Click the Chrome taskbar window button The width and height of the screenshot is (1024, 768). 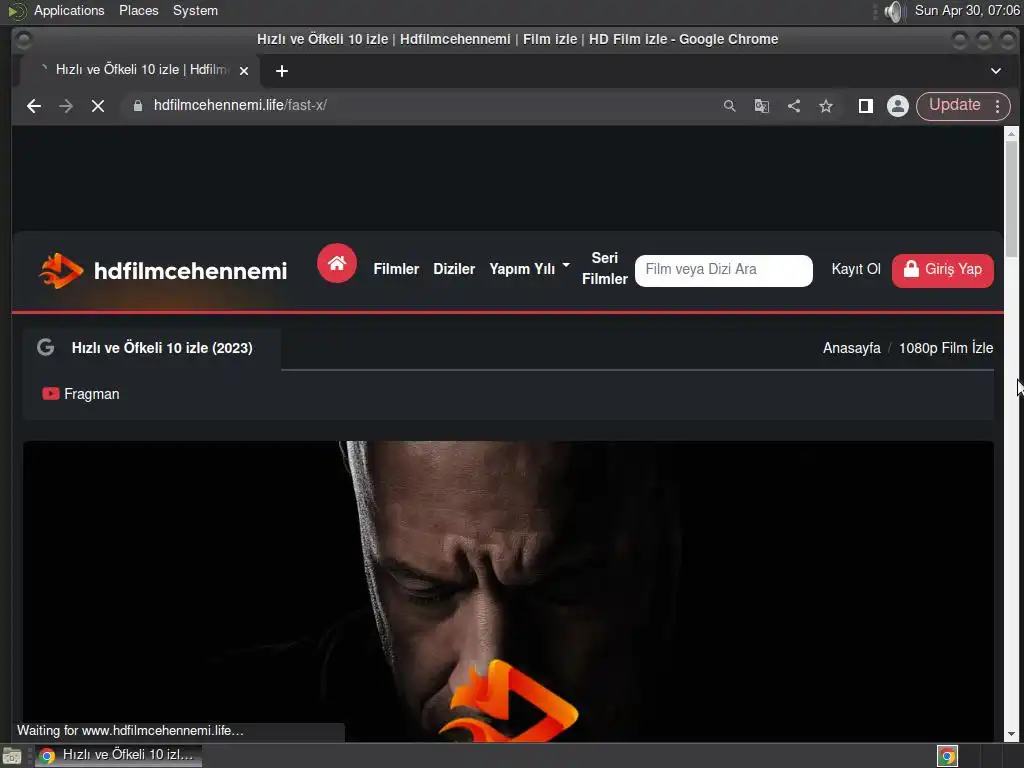click(118, 755)
